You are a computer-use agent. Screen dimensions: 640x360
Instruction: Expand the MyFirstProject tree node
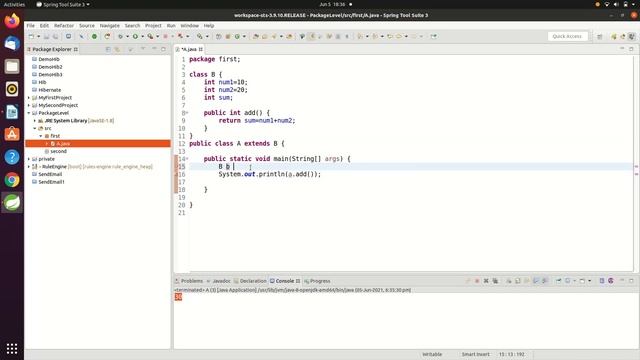[29, 98]
